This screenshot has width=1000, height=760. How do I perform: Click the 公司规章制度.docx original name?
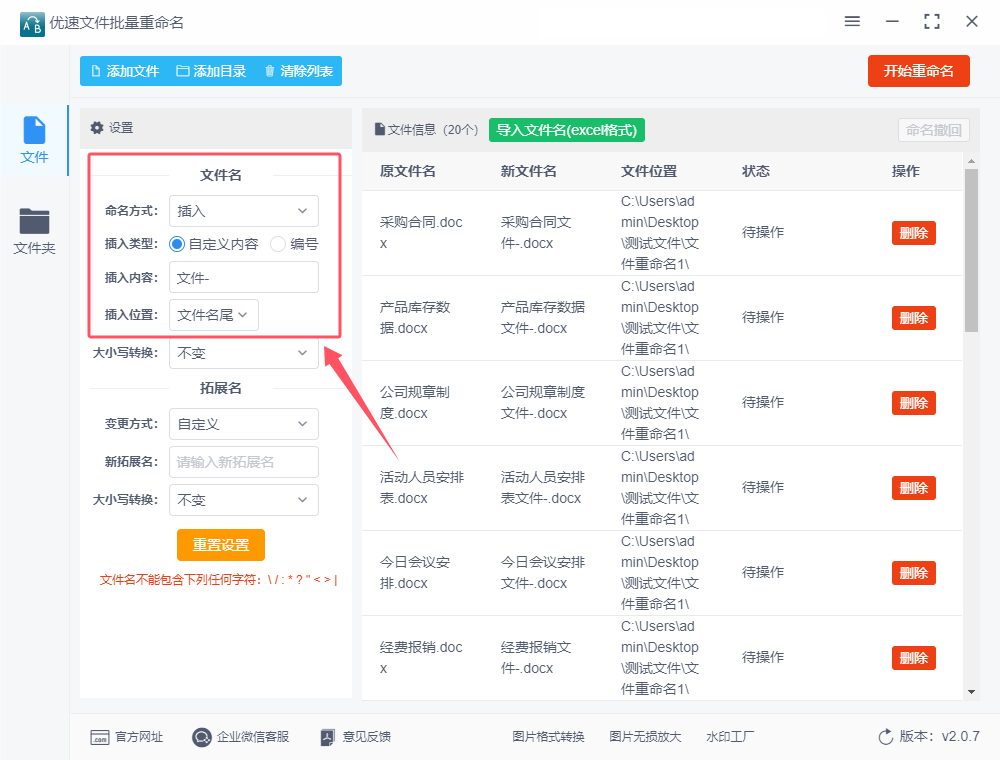pyautogui.click(x=415, y=403)
